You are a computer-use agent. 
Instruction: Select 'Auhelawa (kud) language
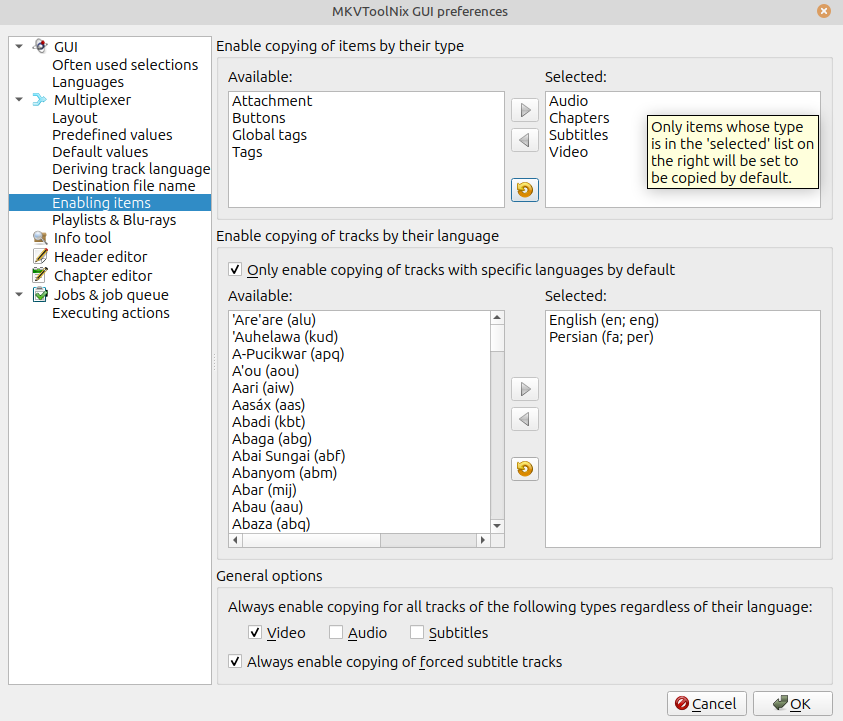pos(285,337)
